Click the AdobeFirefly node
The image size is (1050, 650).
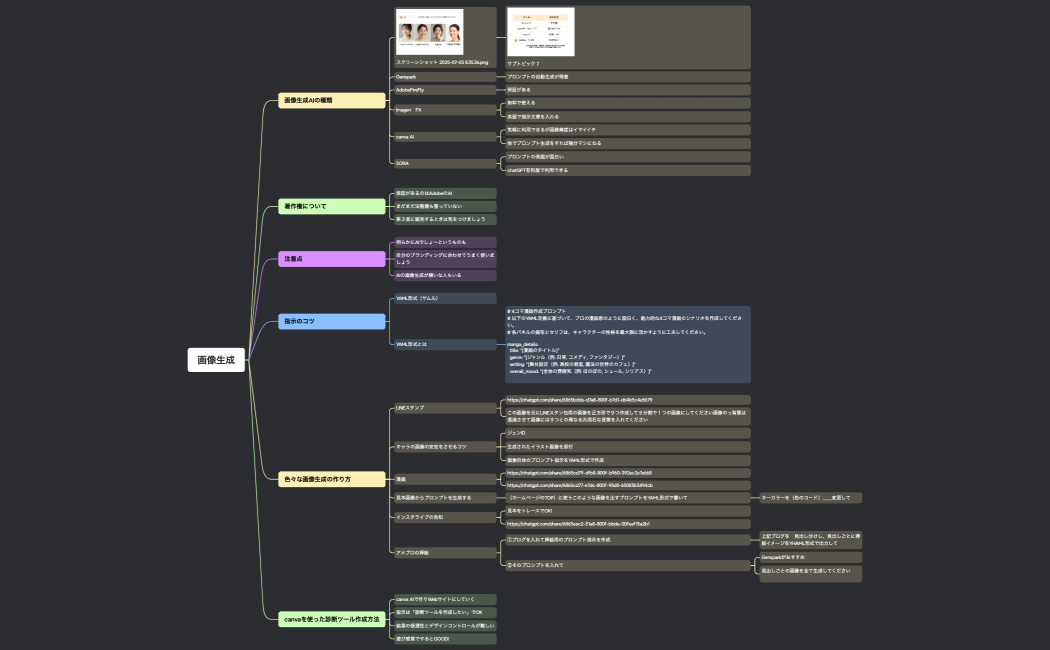(443, 90)
